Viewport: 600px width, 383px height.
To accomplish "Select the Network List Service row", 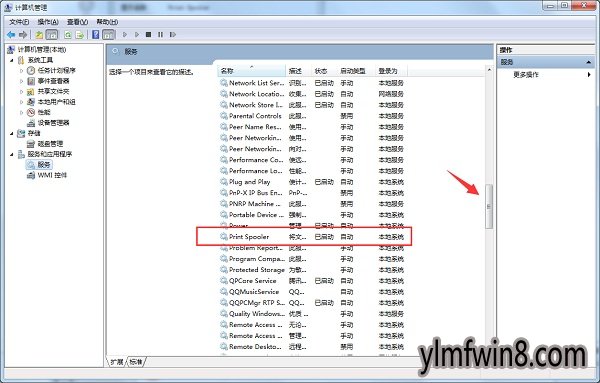I will pos(312,83).
